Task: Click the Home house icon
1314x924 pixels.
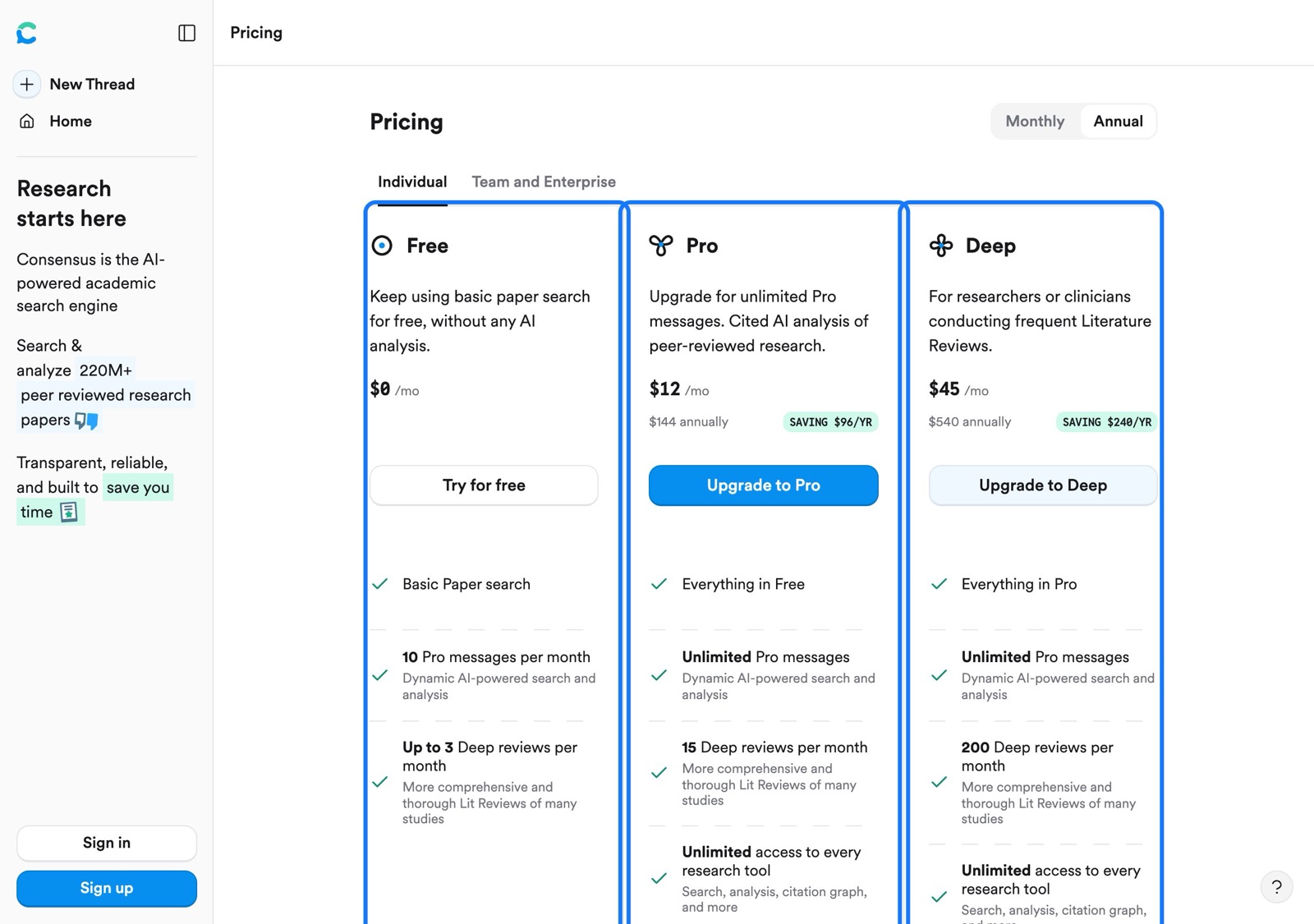Action: [27, 122]
